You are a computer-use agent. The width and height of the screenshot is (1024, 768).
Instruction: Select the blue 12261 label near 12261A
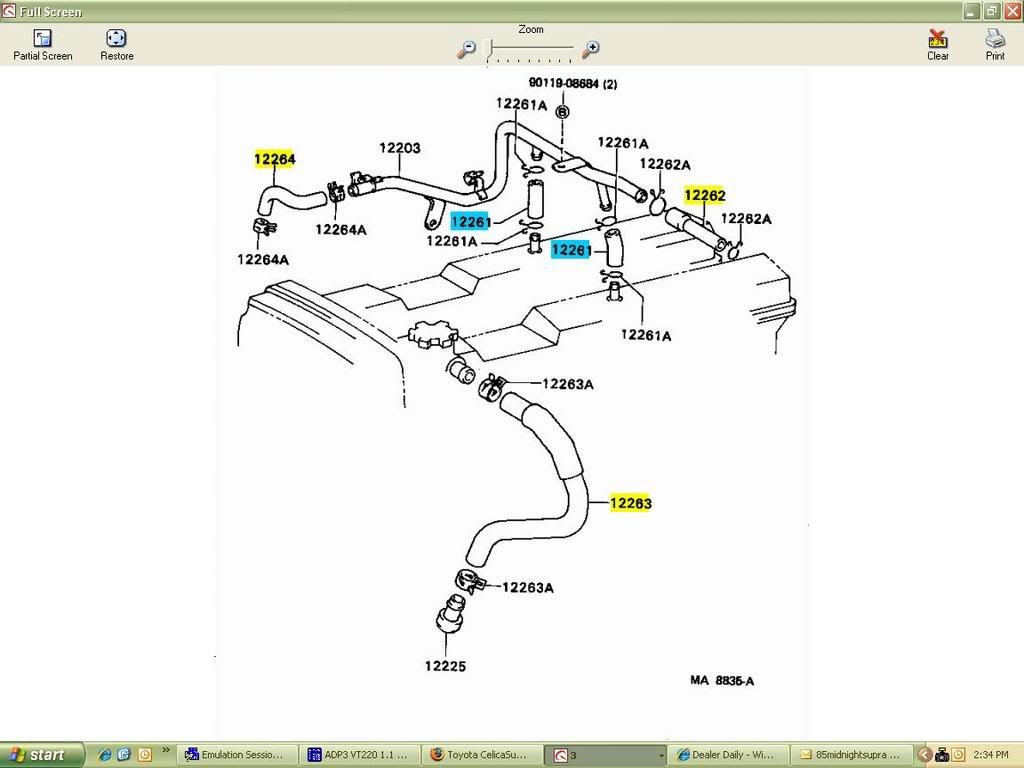coord(470,221)
